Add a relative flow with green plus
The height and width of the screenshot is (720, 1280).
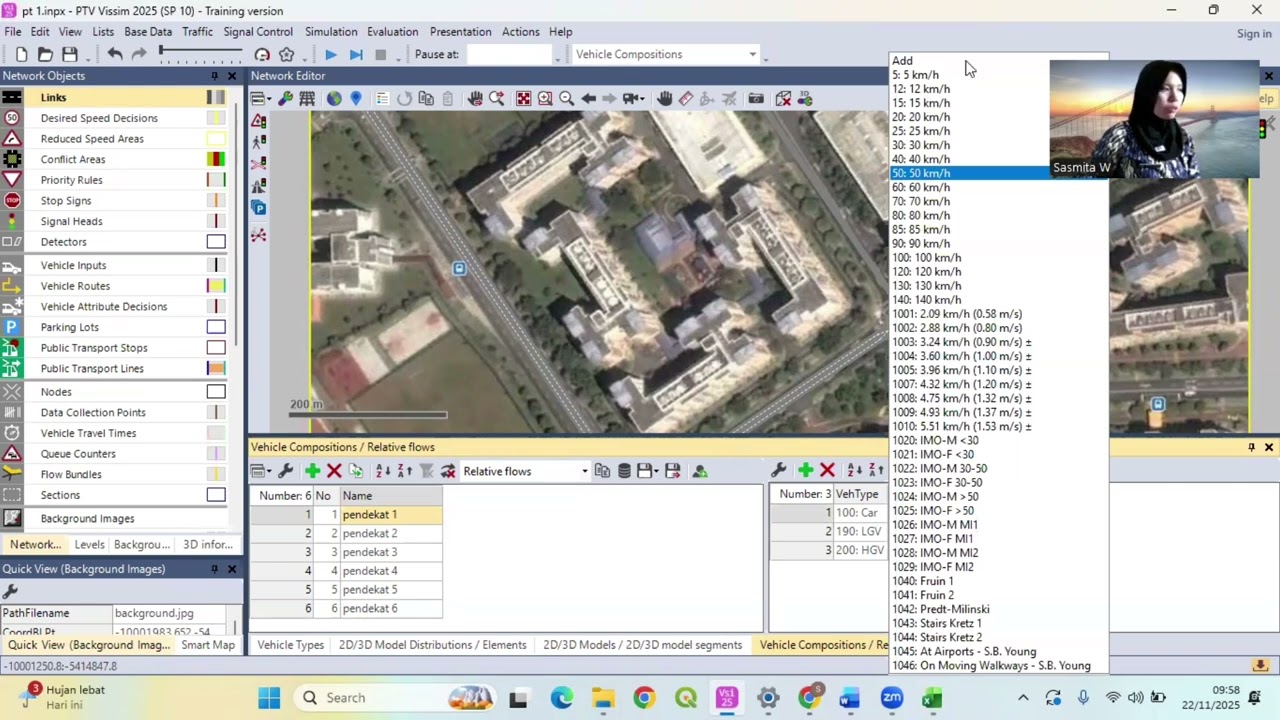[805, 470]
